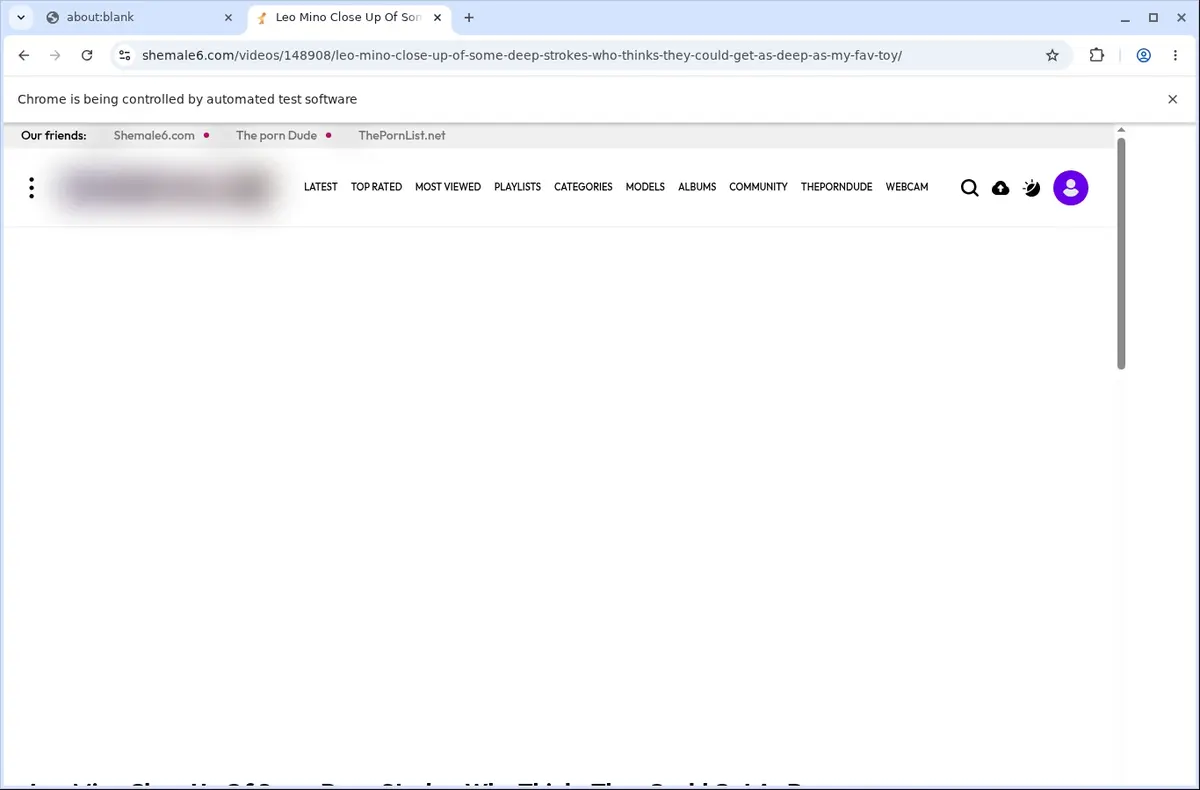Follow the THEPORNDUDE nav link

(836, 187)
